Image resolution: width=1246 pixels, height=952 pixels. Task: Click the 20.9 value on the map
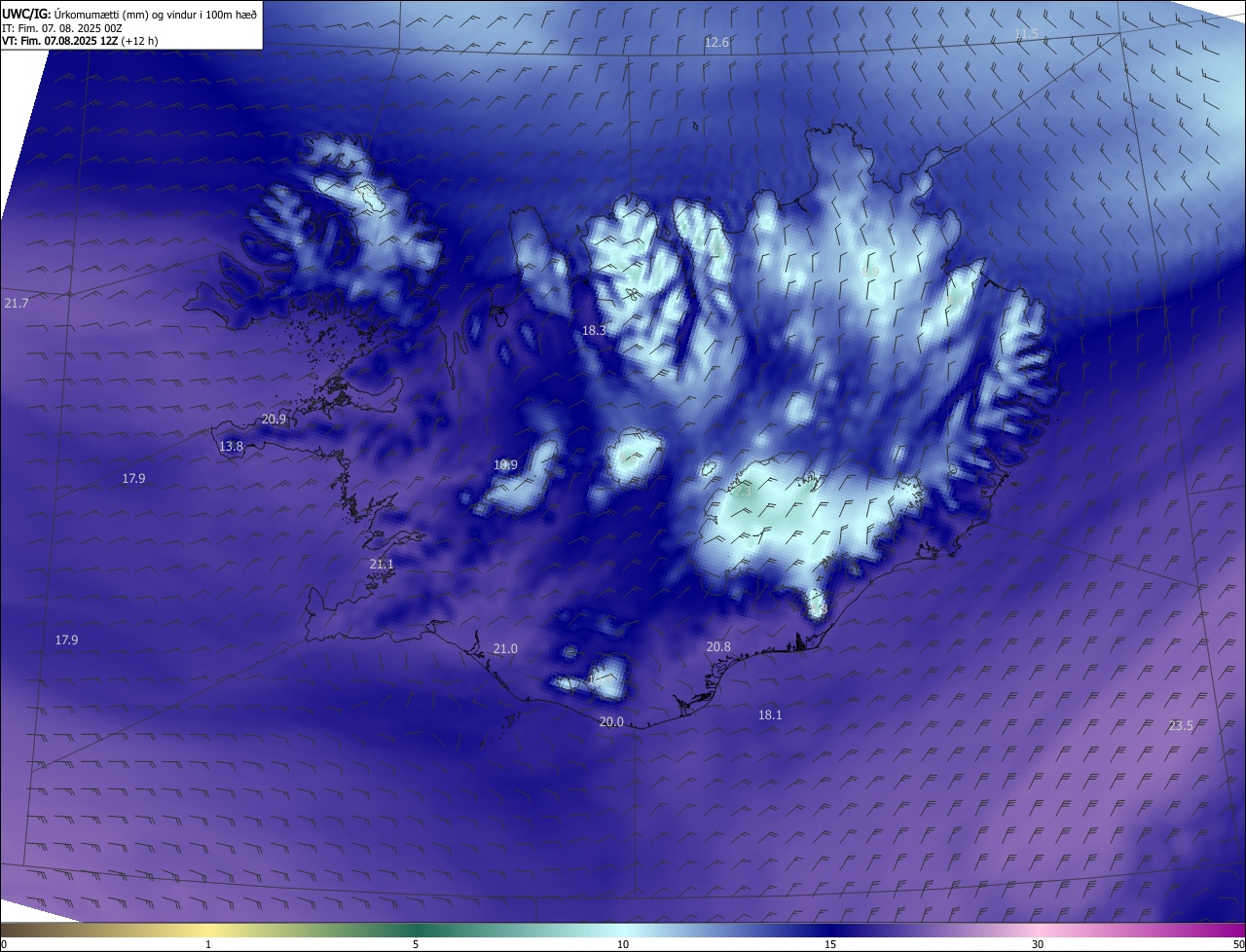(275, 420)
